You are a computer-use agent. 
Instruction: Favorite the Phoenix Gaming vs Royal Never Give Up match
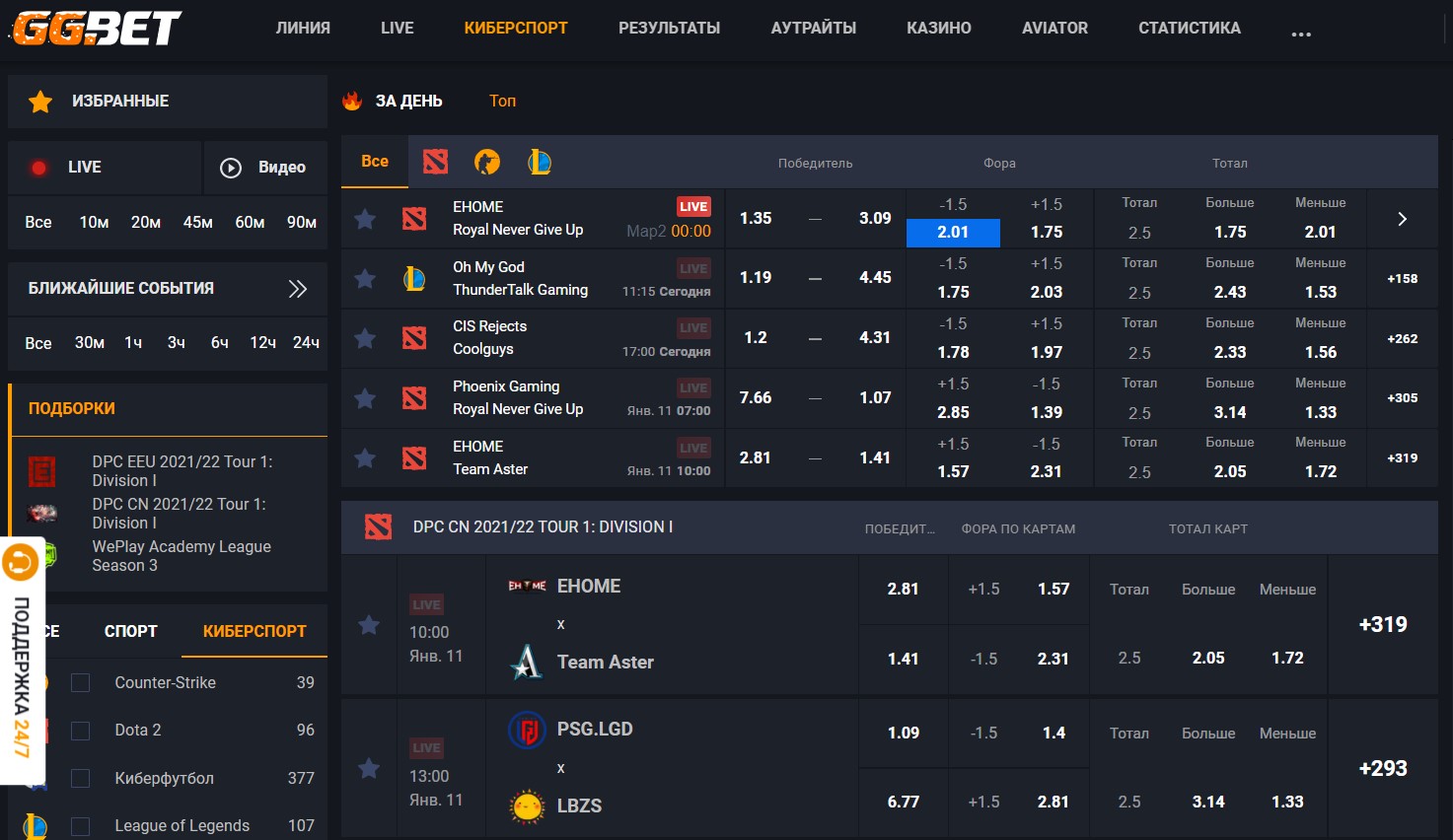coord(365,398)
